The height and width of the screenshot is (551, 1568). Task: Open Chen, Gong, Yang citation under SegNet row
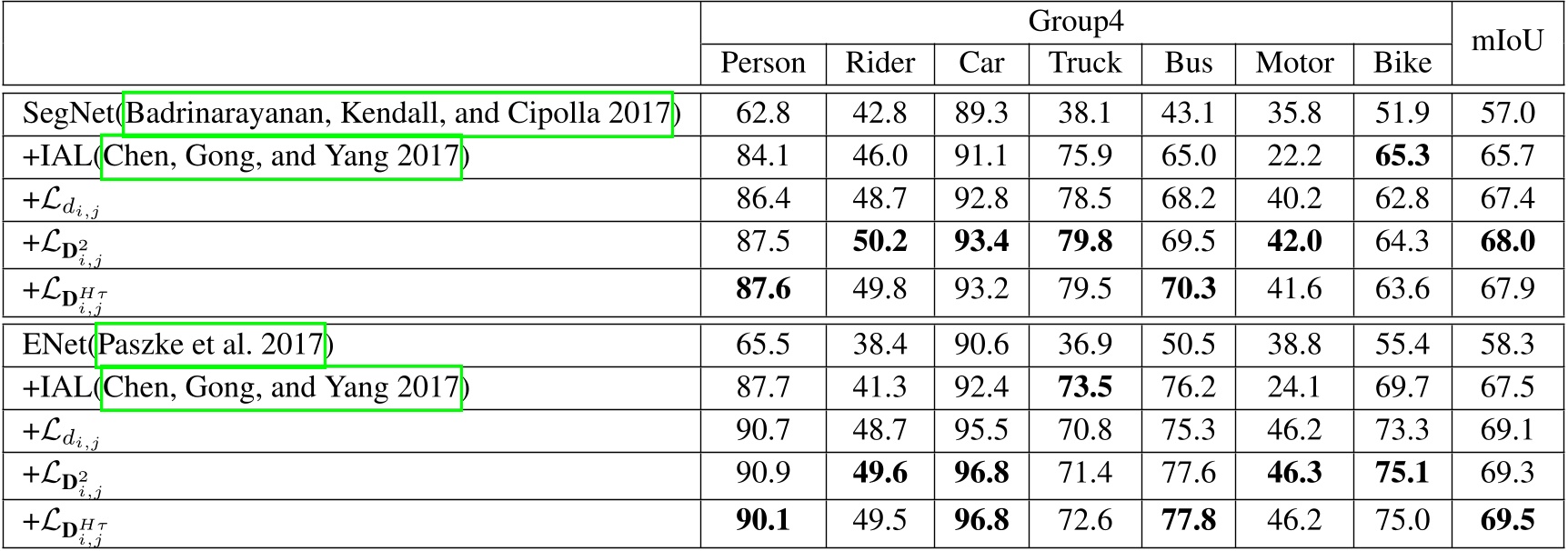[x=281, y=157]
